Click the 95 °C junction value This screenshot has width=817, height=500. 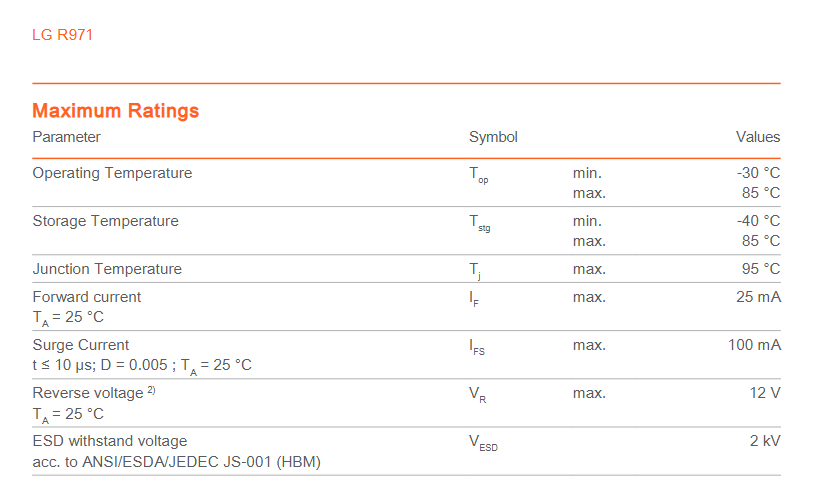[x=761, y=269]
